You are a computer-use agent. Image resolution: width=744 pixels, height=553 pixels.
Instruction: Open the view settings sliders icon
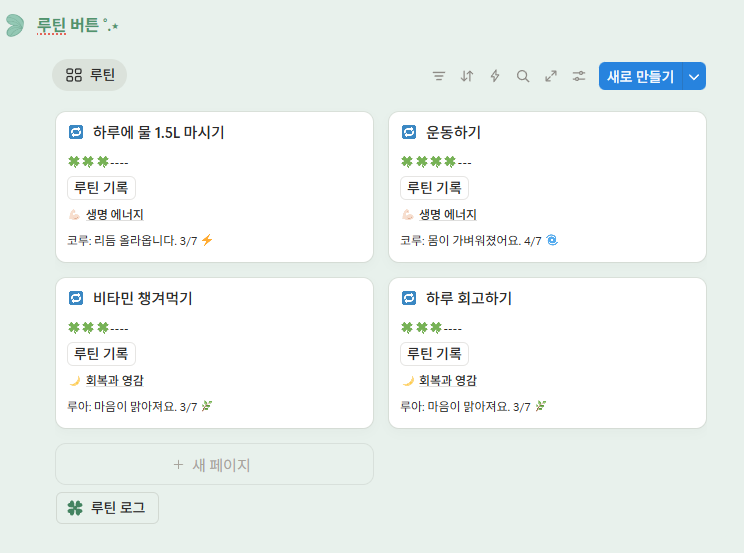pyautogui.click(x=579, y=76)
